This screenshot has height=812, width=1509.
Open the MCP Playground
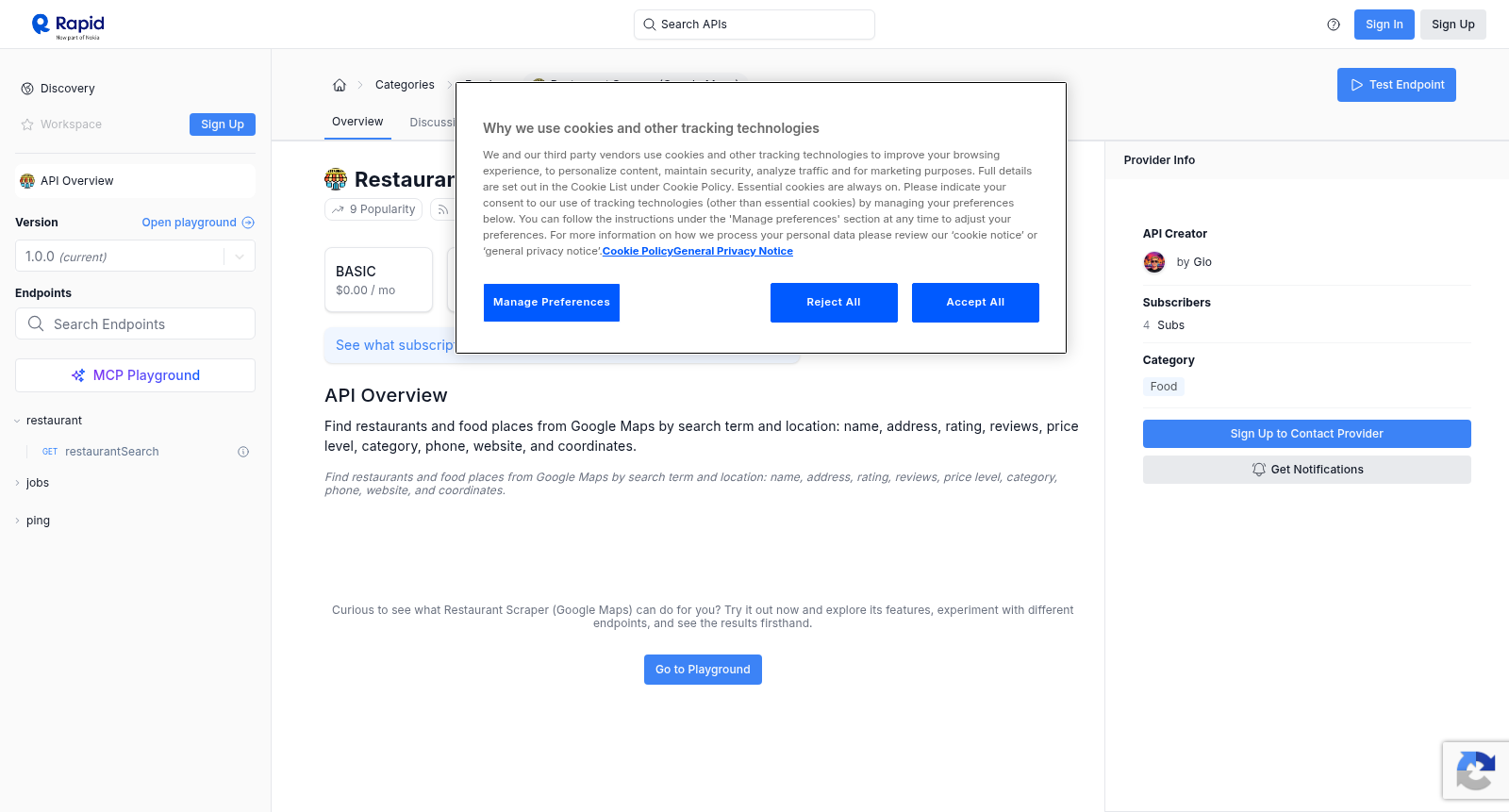(135, 375)
